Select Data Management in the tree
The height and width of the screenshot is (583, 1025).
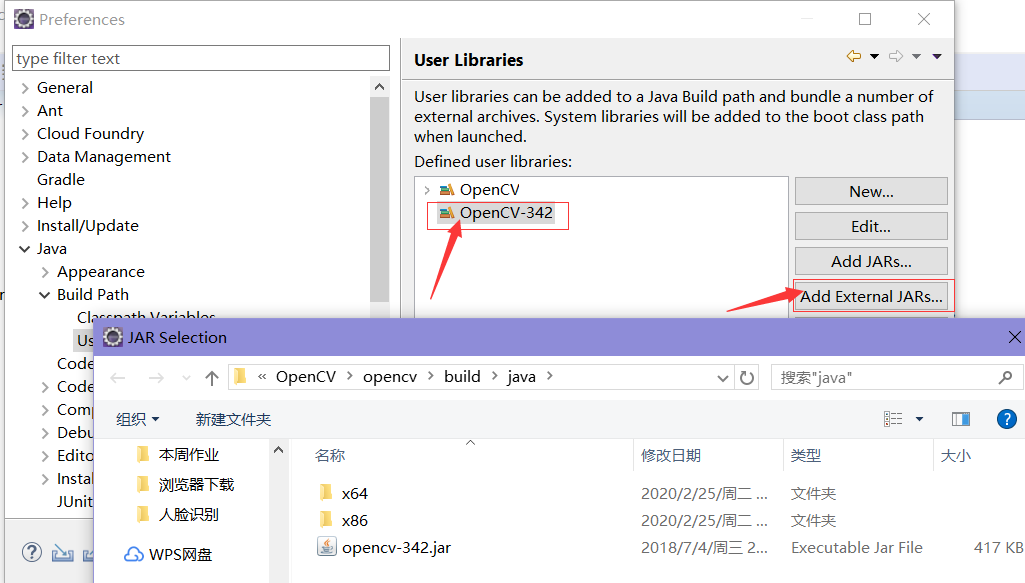(x=104, y=157)
